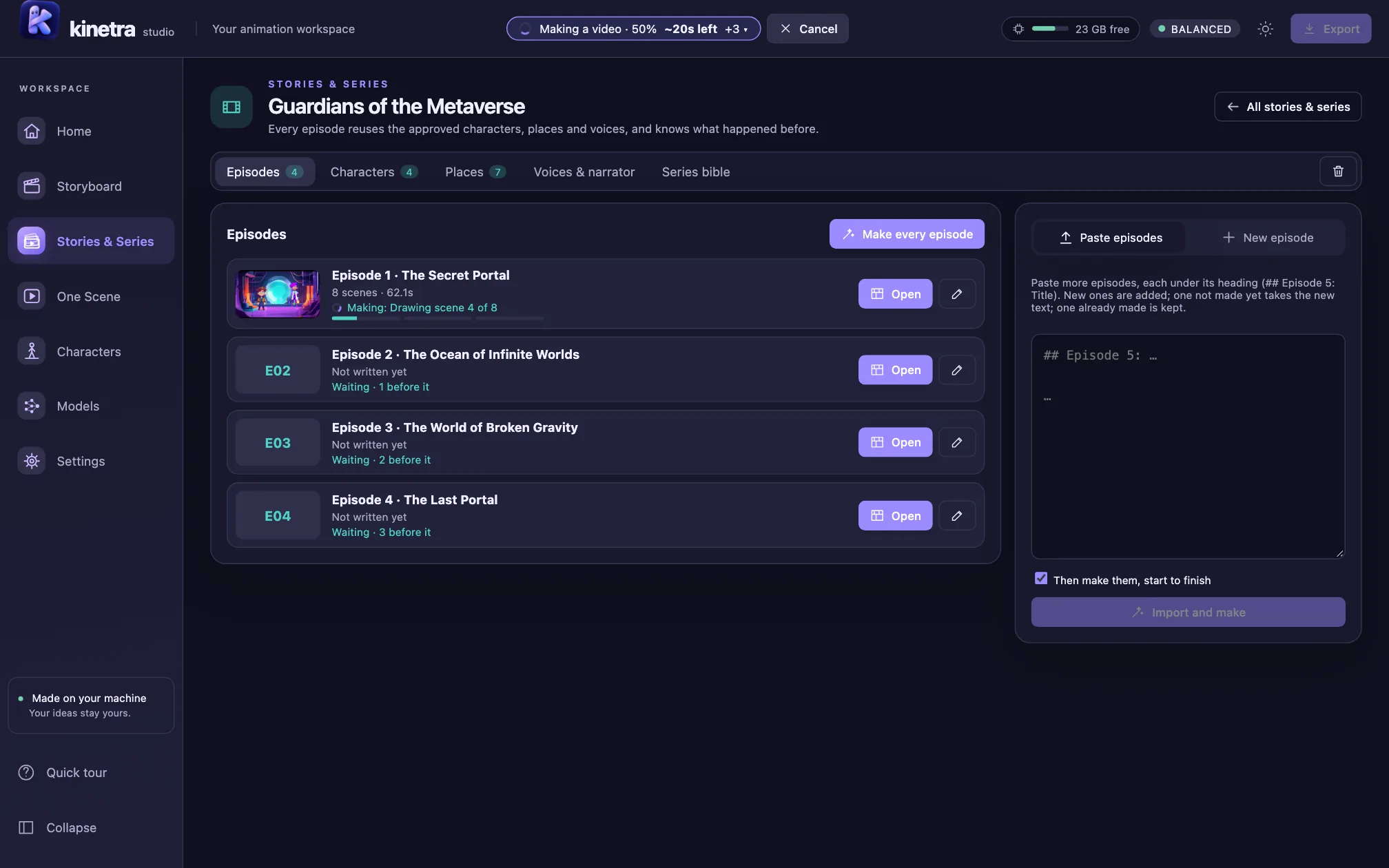Expand the Making a video progress dropdown
The width and height of the screenshot is (1389, 868).
click(633, 29)
